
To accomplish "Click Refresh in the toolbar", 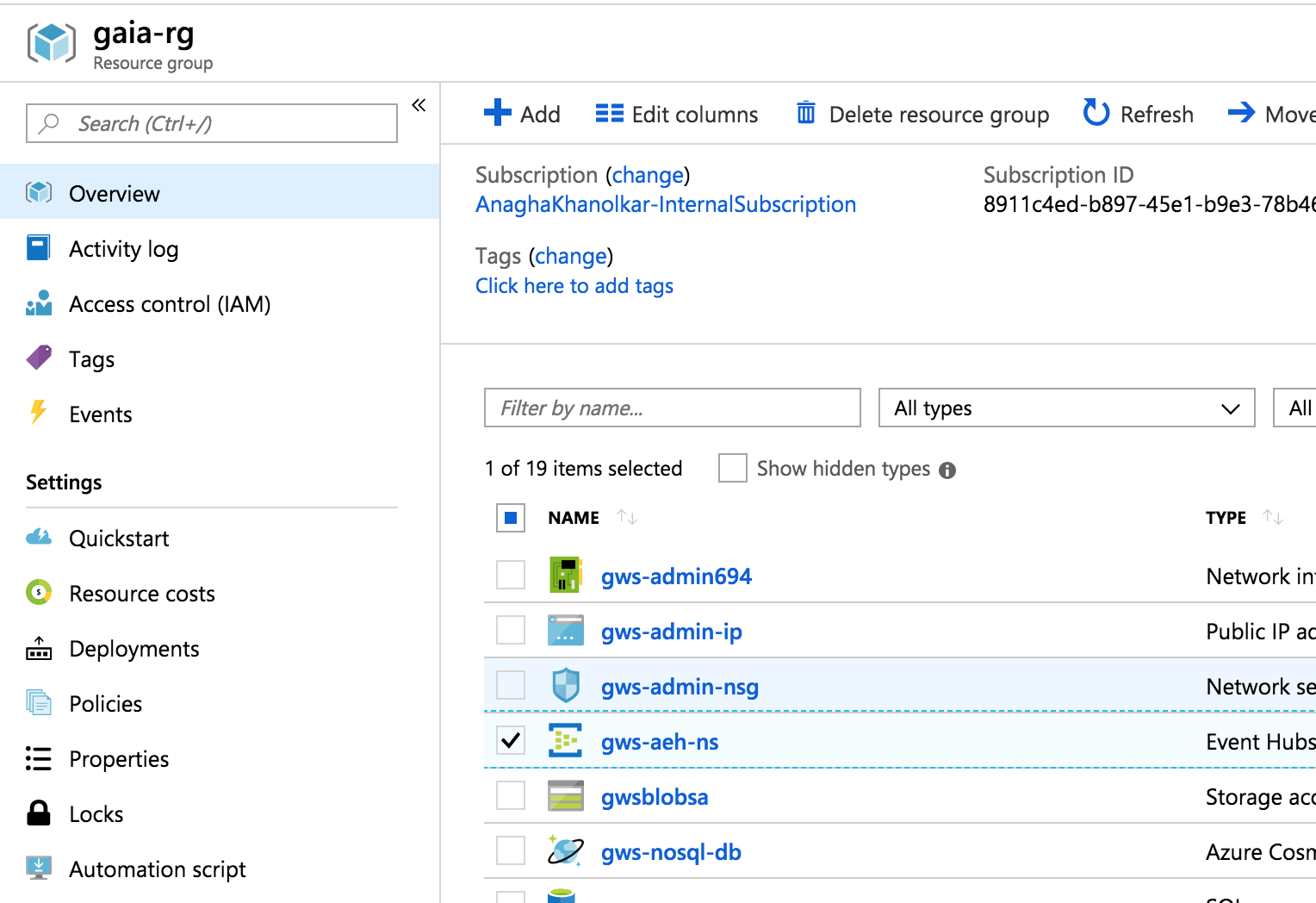I will click(x=1157, y=115).
